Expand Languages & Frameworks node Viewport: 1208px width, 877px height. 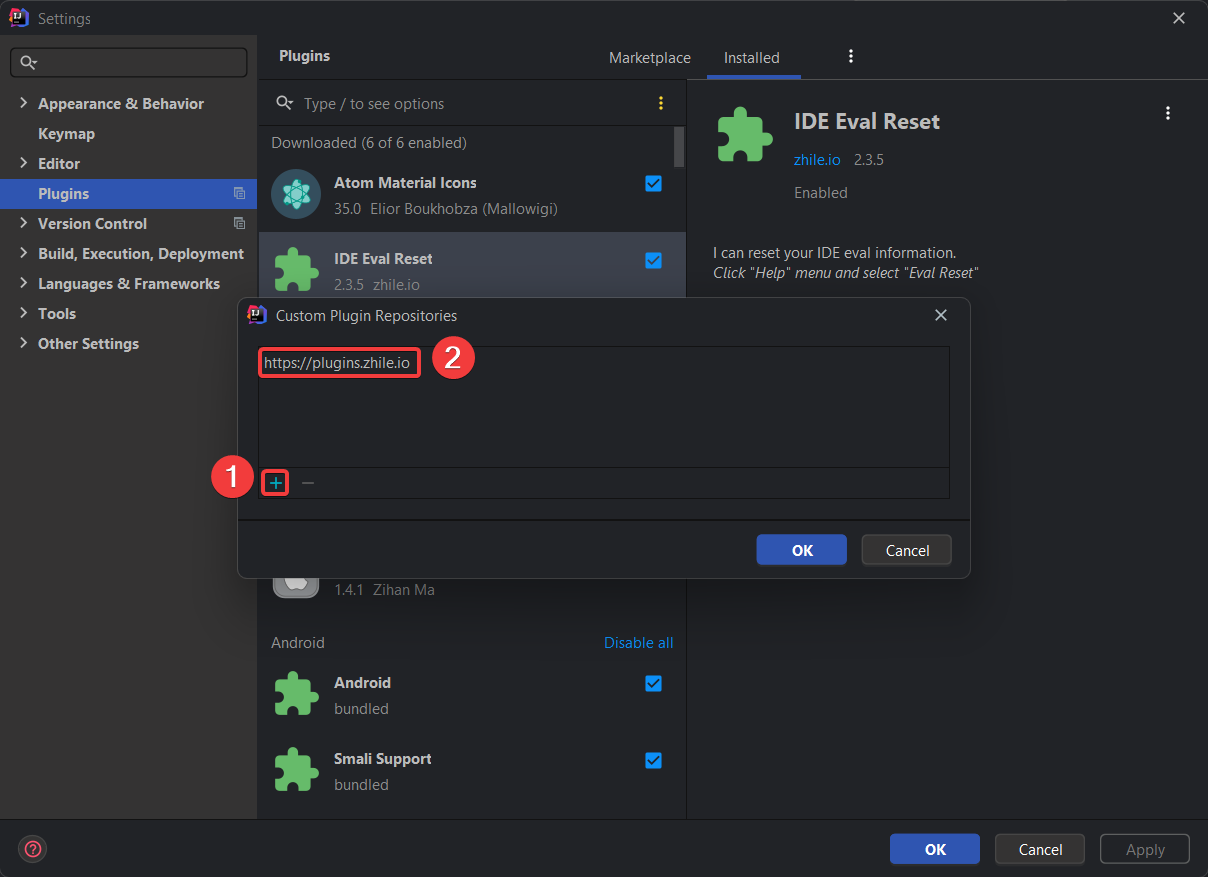click(x=24, y=283)
